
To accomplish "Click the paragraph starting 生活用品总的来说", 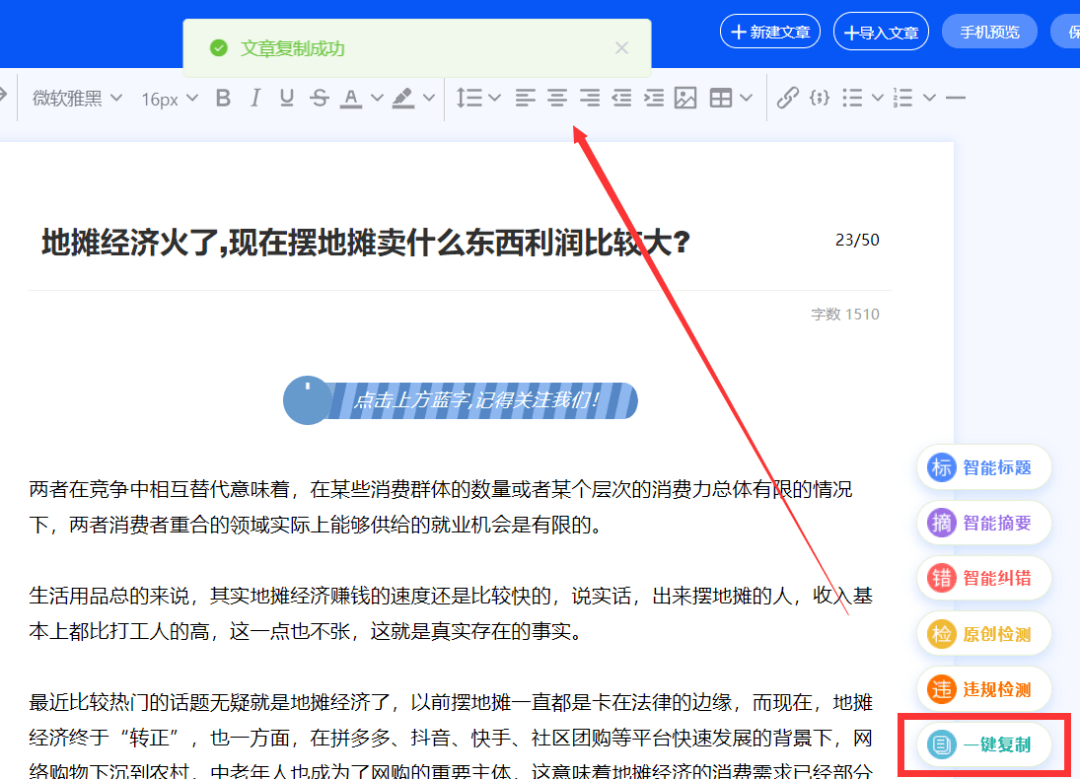I will click(451, 613).
